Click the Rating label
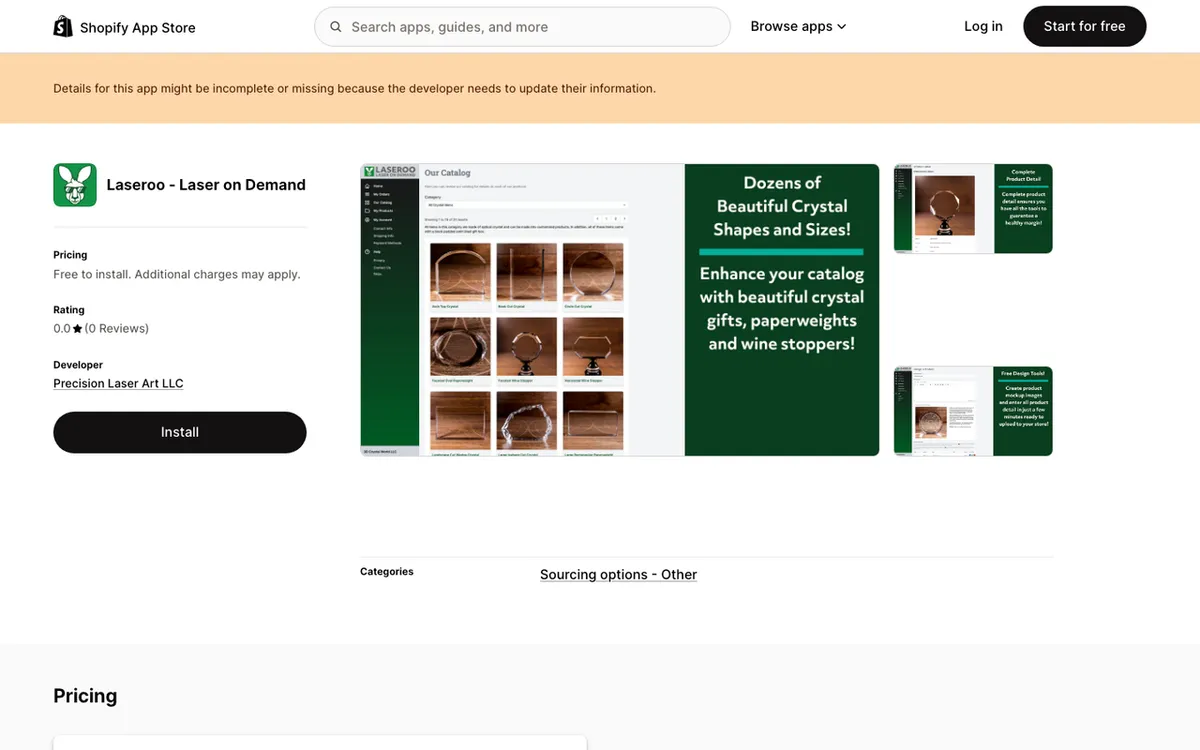 pos(69,310)
